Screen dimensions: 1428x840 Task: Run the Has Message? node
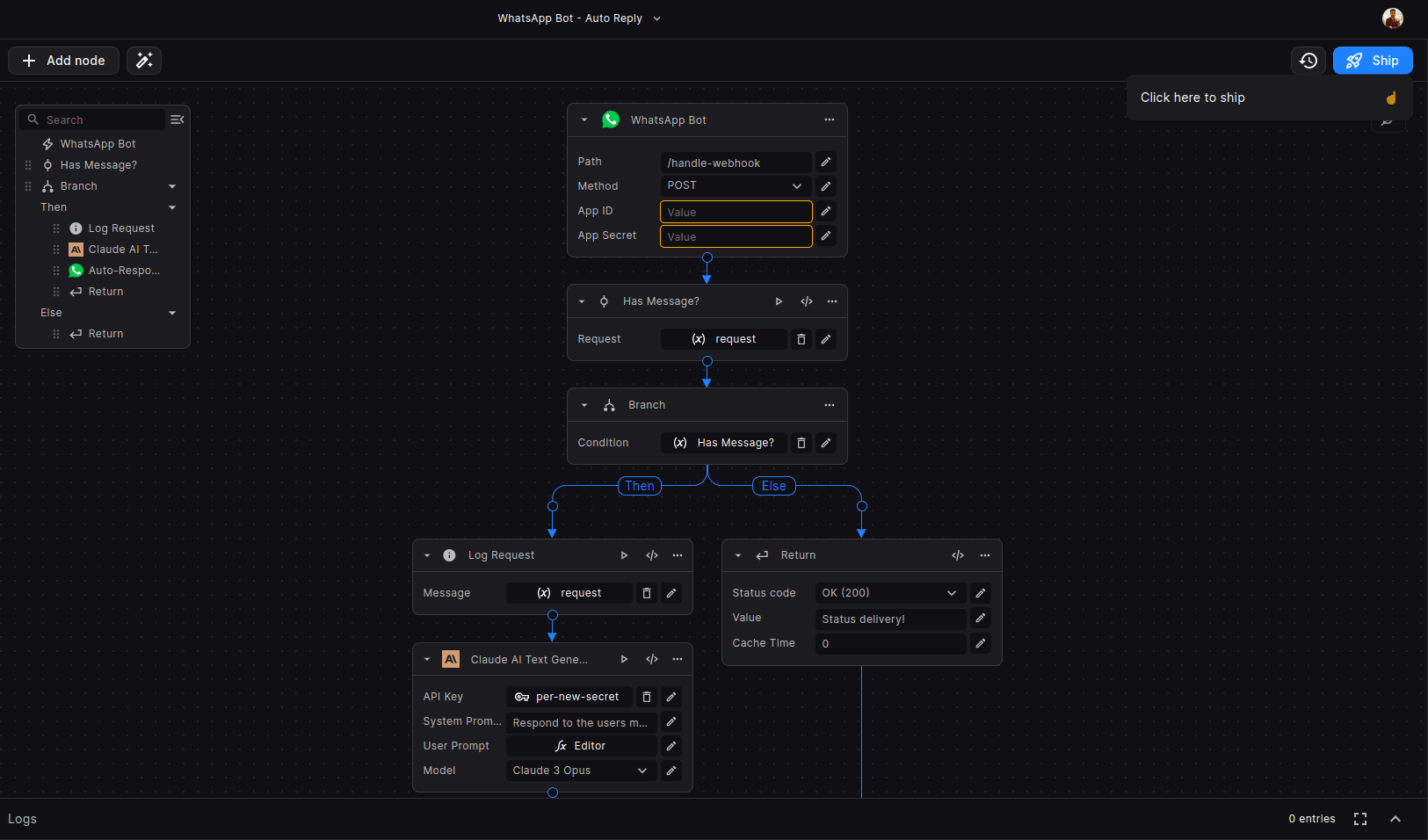point(779,301)
